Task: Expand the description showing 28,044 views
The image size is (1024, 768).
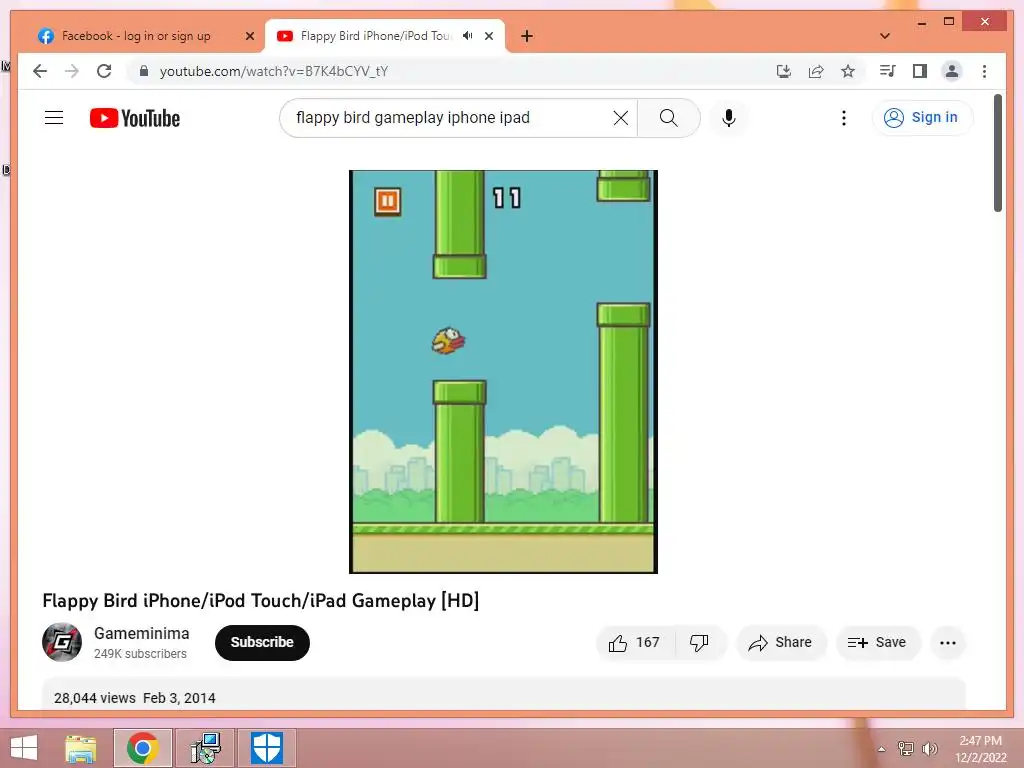Action: [504, 695]
